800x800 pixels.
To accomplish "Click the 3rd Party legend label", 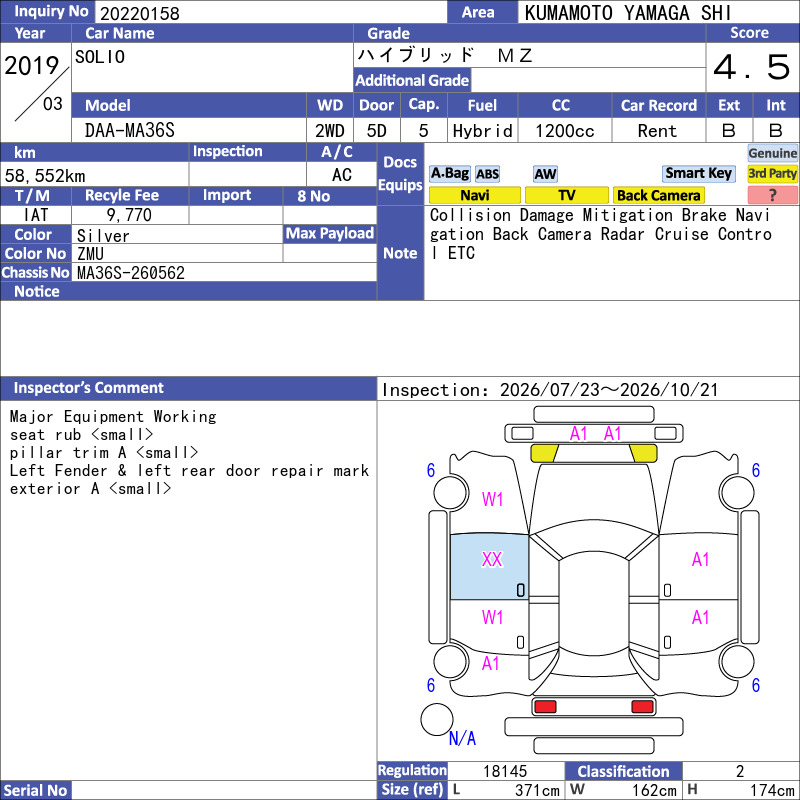I will click(x=772, y=173).
